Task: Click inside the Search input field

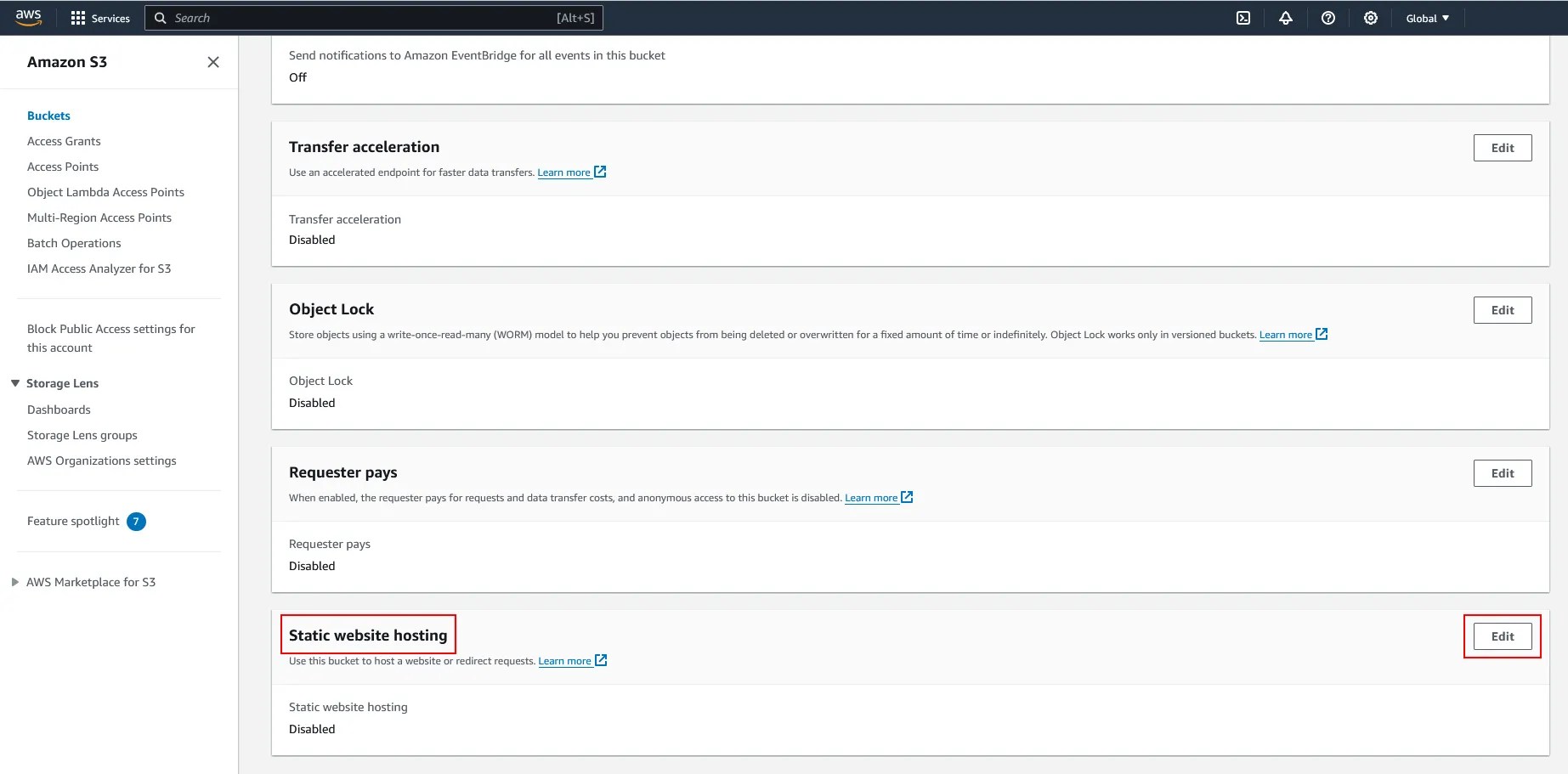Action: coord(340,18)
